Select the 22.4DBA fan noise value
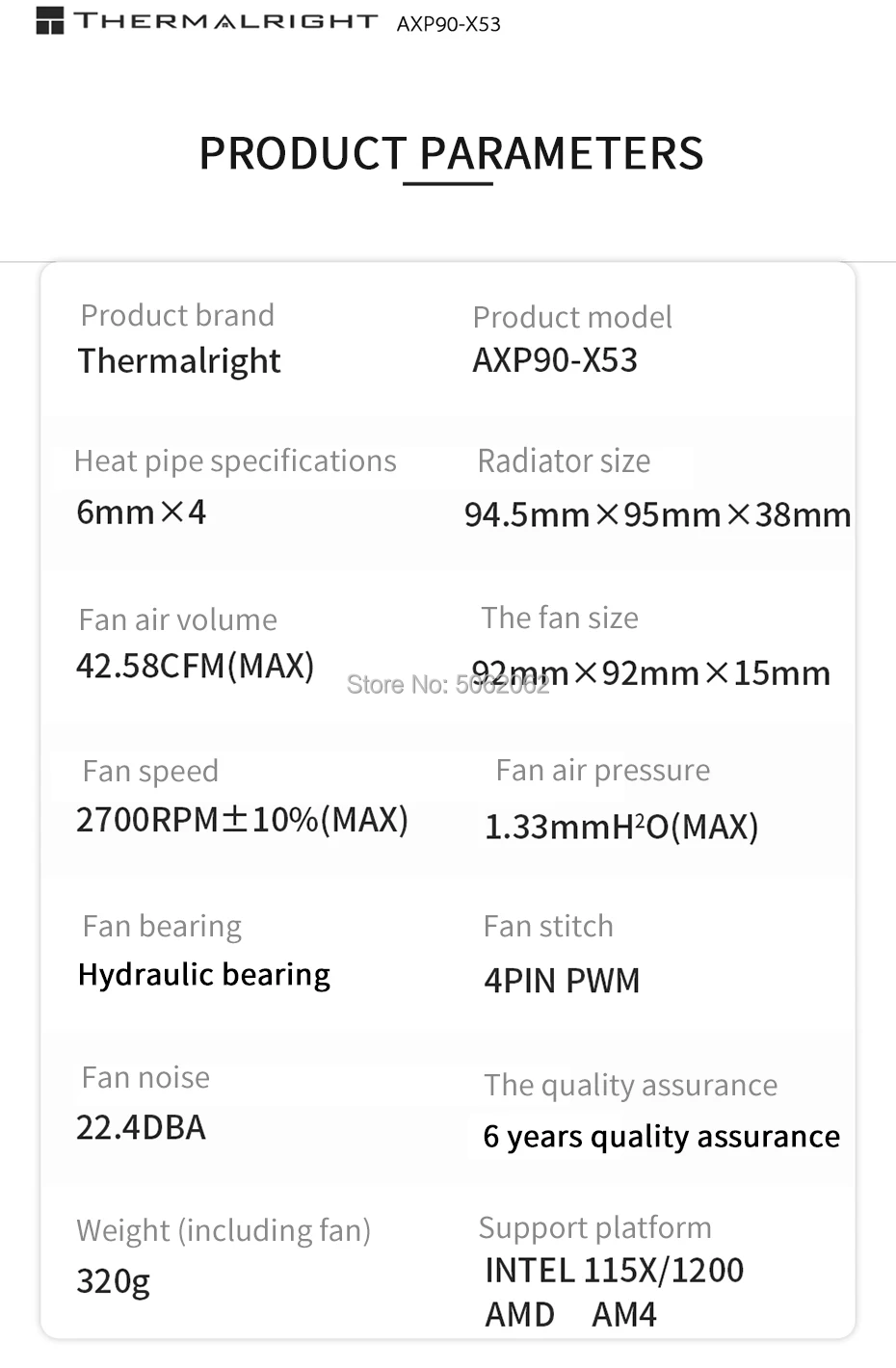 [142, 1127]
